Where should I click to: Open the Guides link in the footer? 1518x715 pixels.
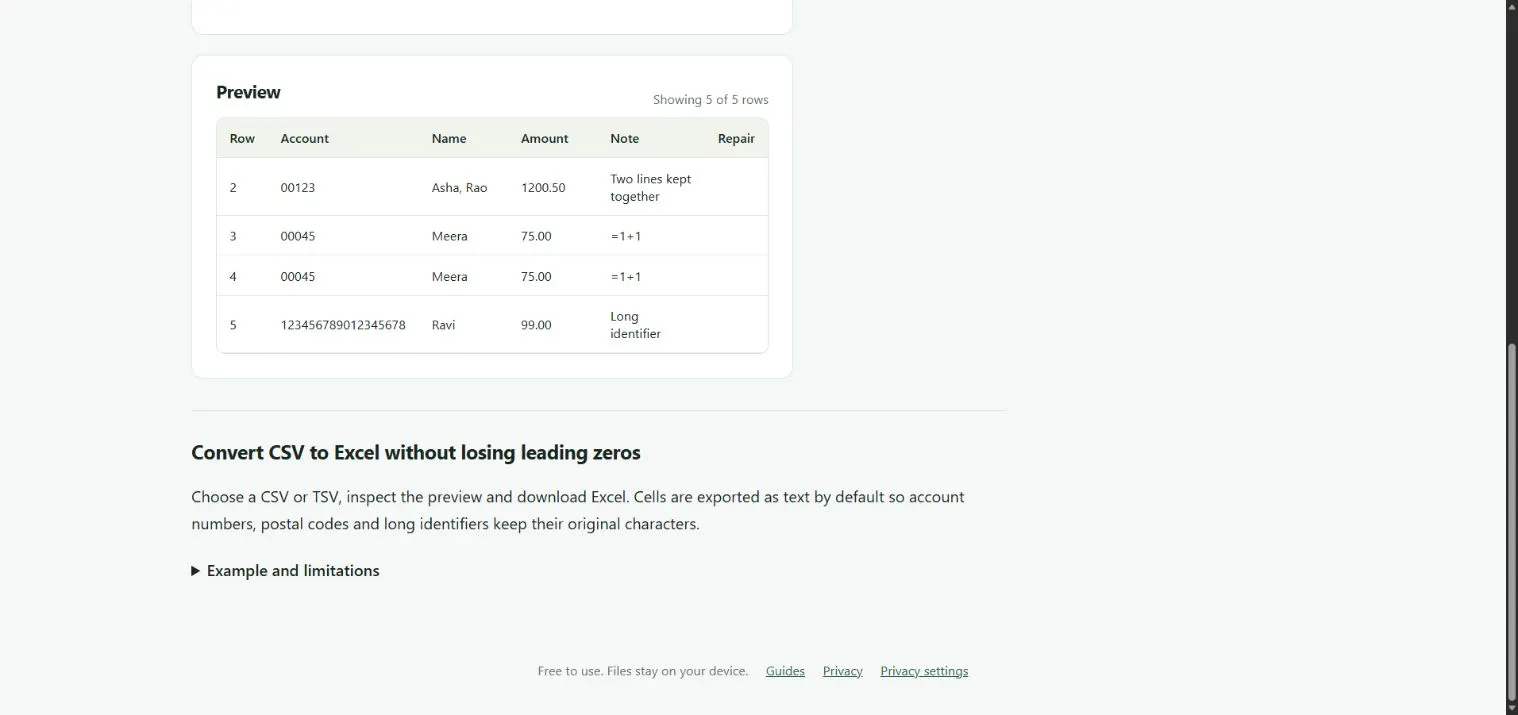point(785,671)
